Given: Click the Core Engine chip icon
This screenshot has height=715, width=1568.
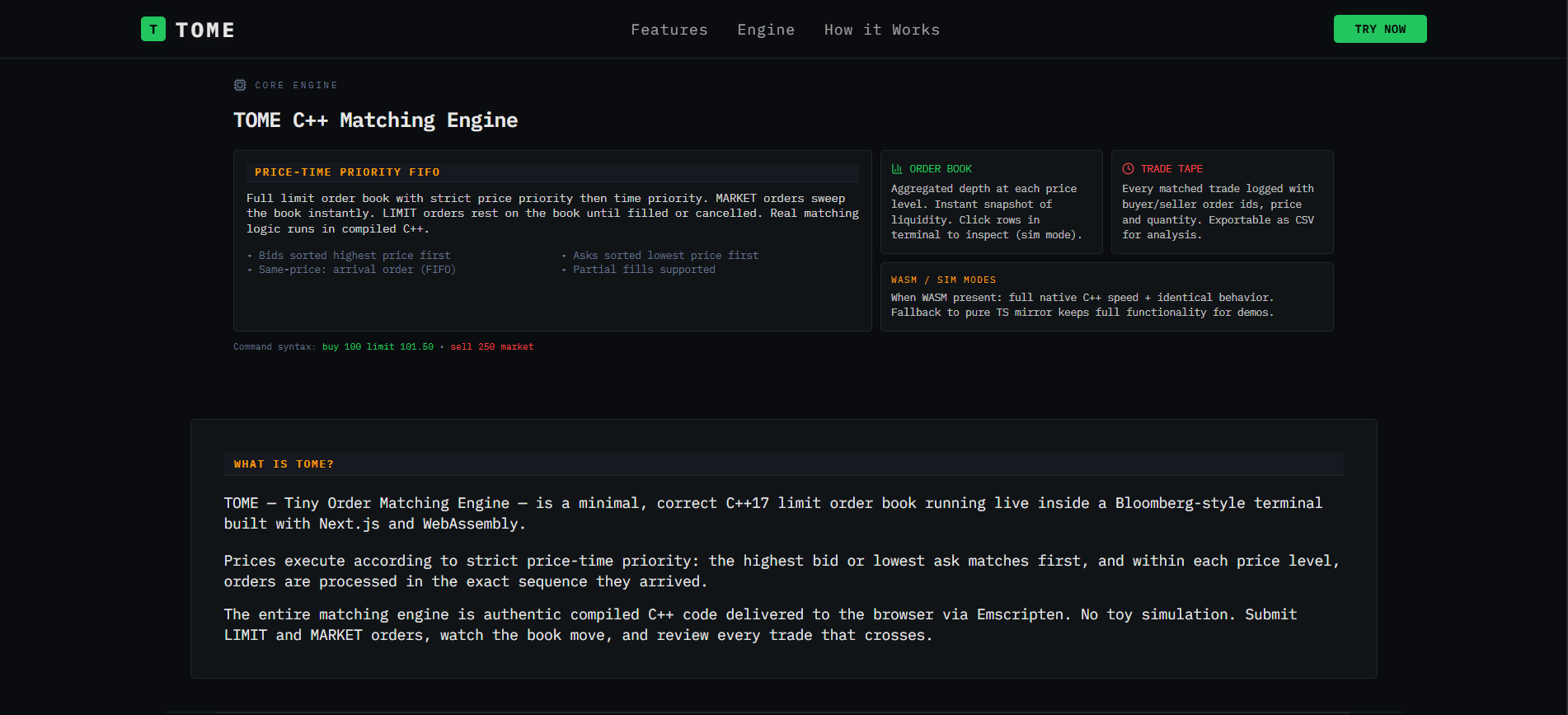Looking at the screenshot, I should click(240, 85).
